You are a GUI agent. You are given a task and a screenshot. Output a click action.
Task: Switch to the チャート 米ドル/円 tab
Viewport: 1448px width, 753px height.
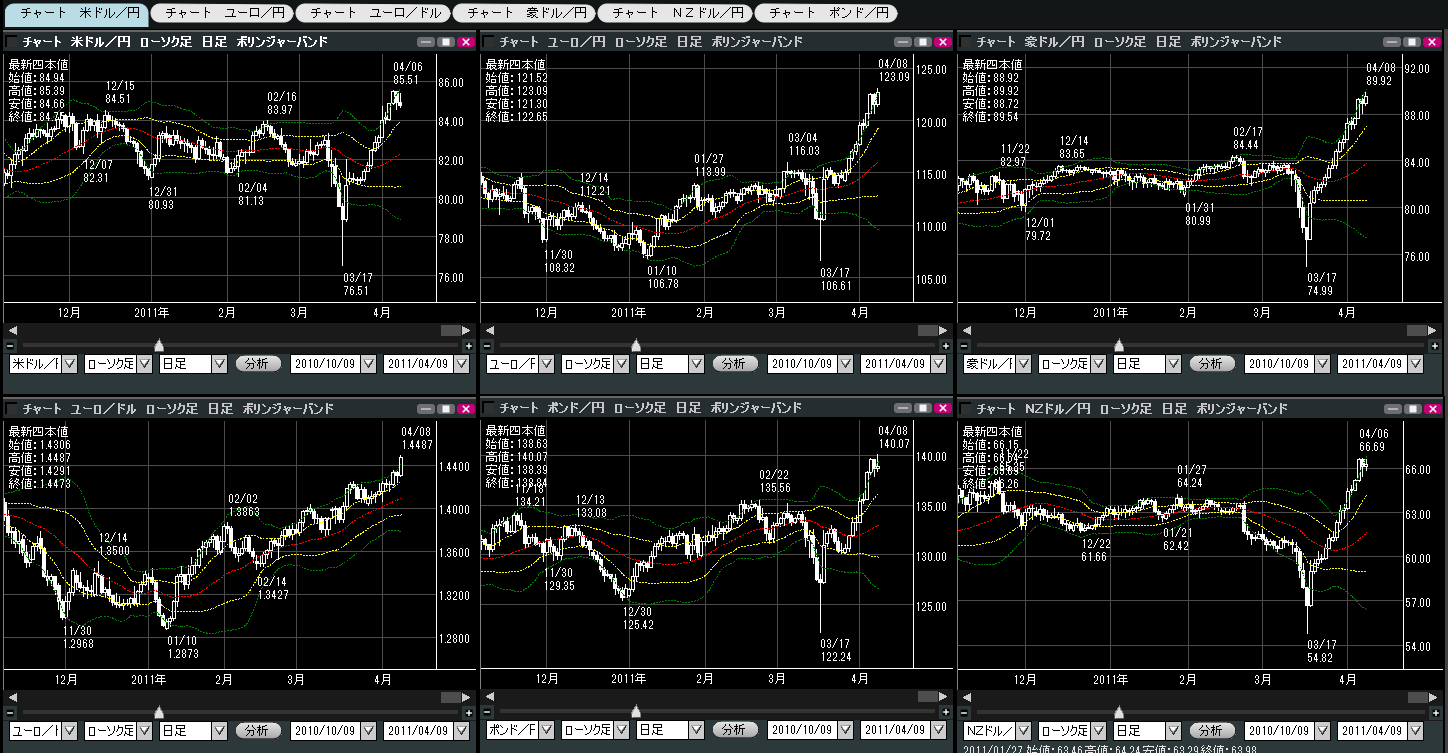(x=76, y=13)
